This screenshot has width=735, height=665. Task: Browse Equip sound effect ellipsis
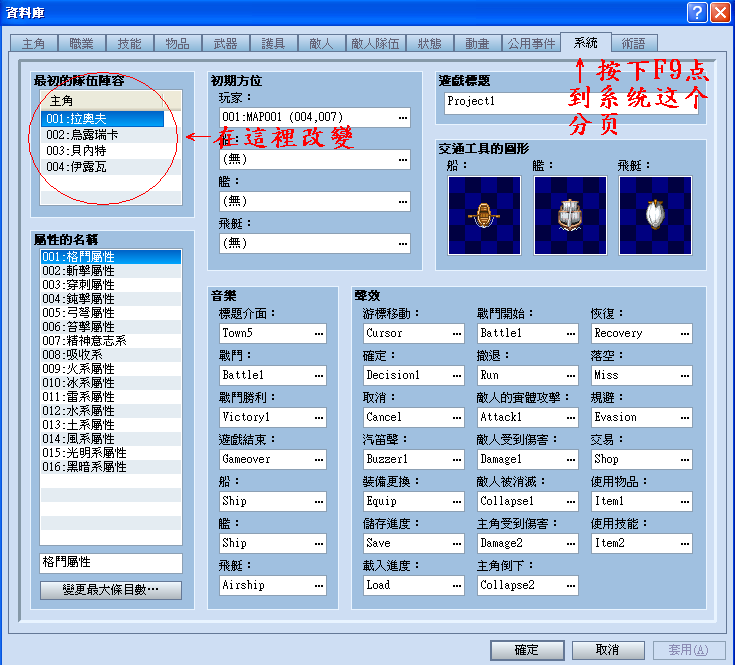457,501
